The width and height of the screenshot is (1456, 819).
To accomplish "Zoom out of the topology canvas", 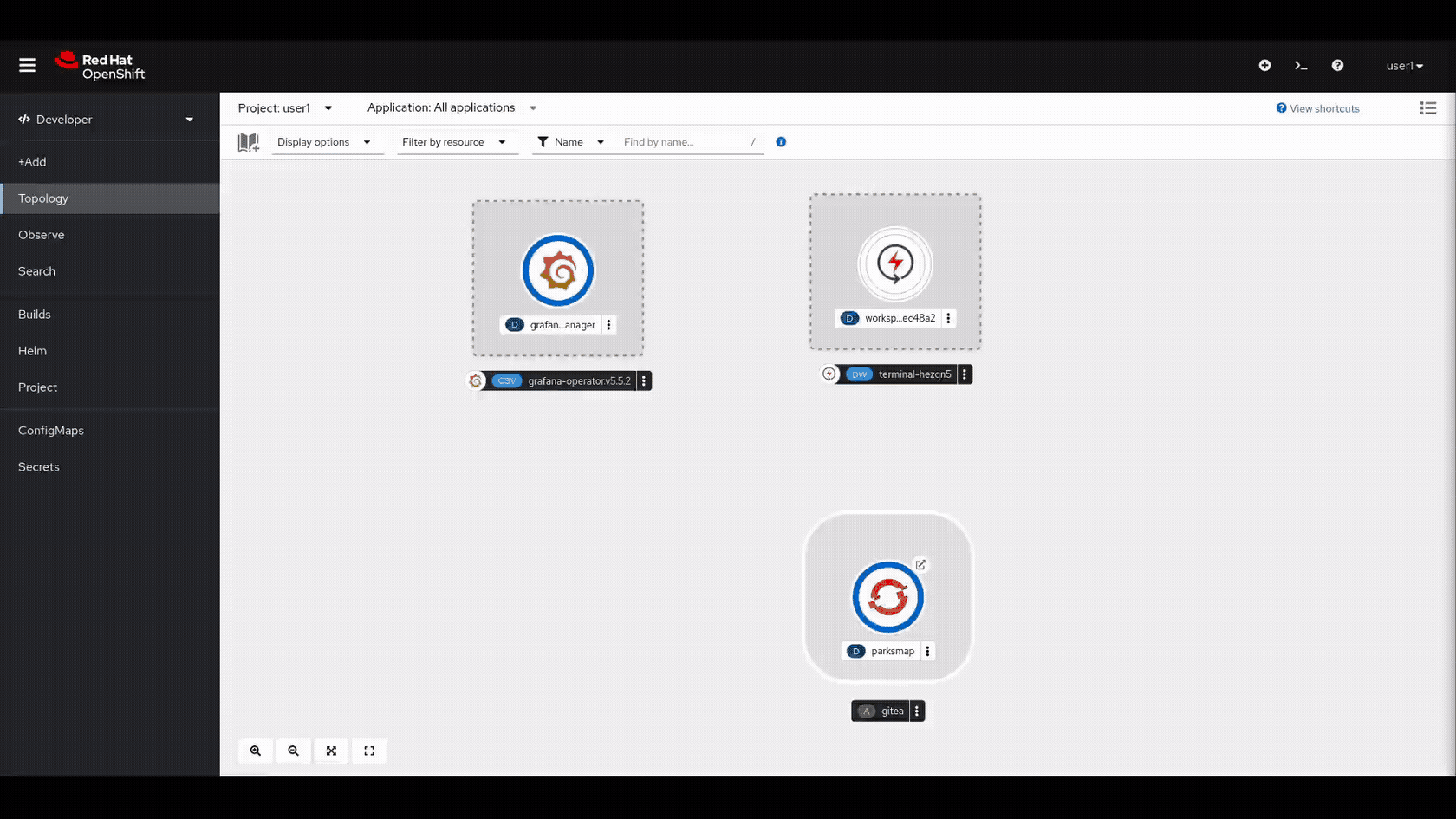I will (x=293, y=751).
